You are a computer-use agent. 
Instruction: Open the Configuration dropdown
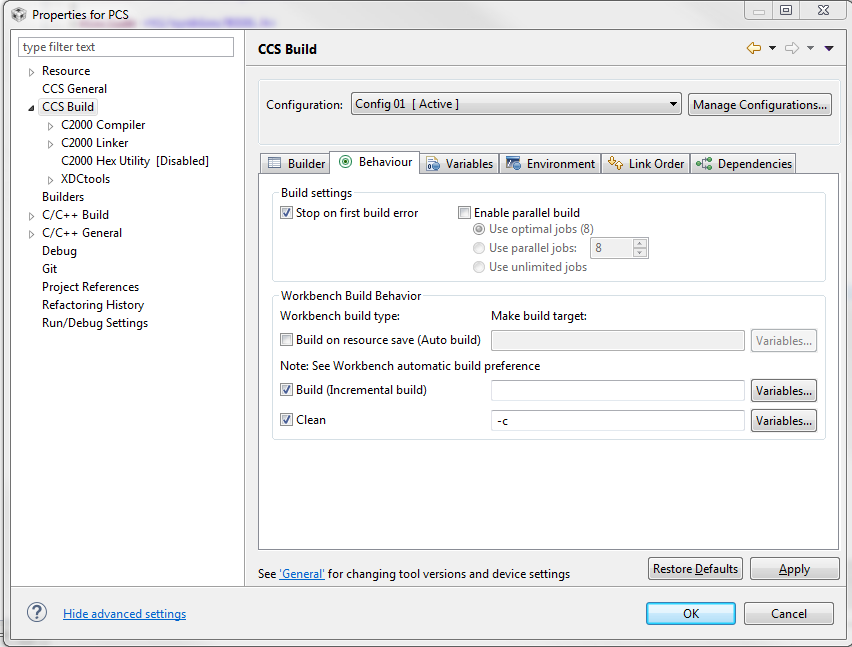click(515, 104)
